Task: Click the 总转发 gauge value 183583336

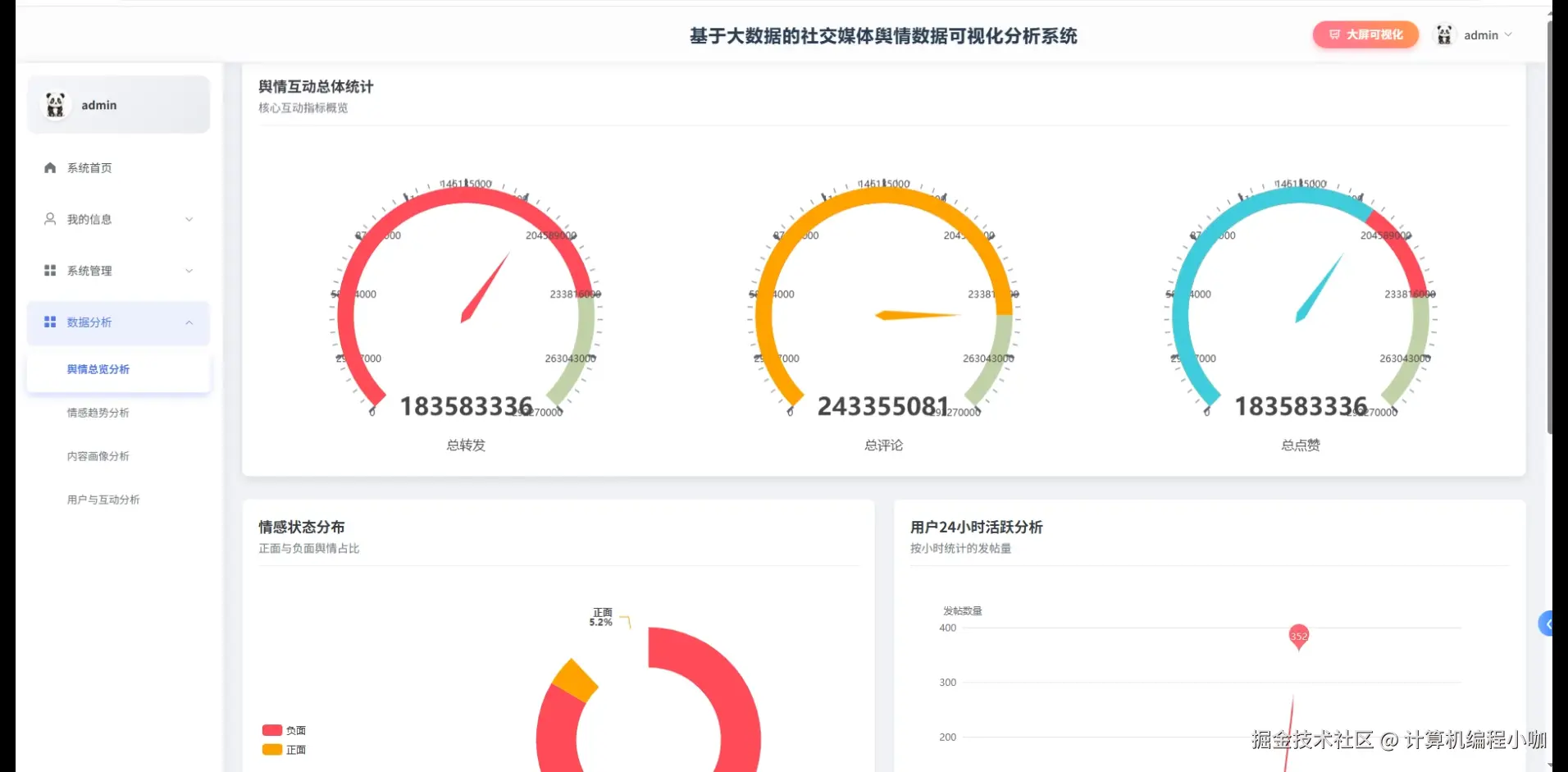Action: point(466,406)
